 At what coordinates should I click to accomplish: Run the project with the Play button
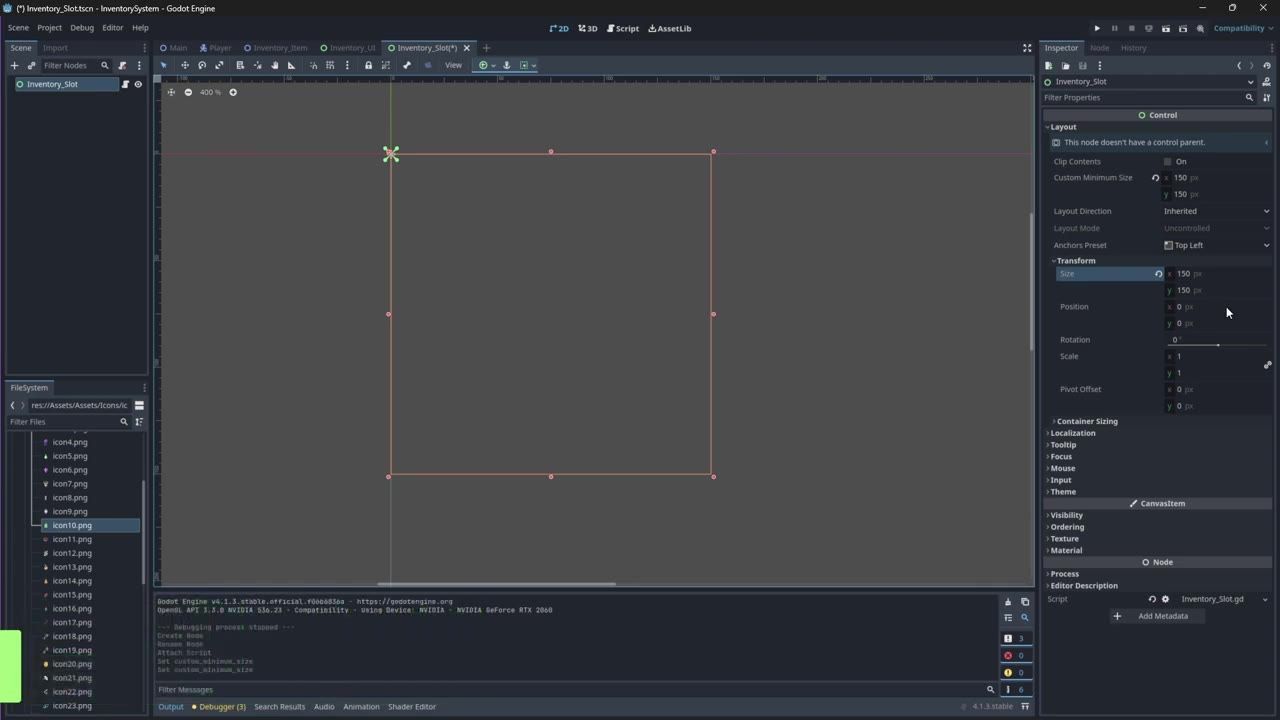tap(1097, 28)
